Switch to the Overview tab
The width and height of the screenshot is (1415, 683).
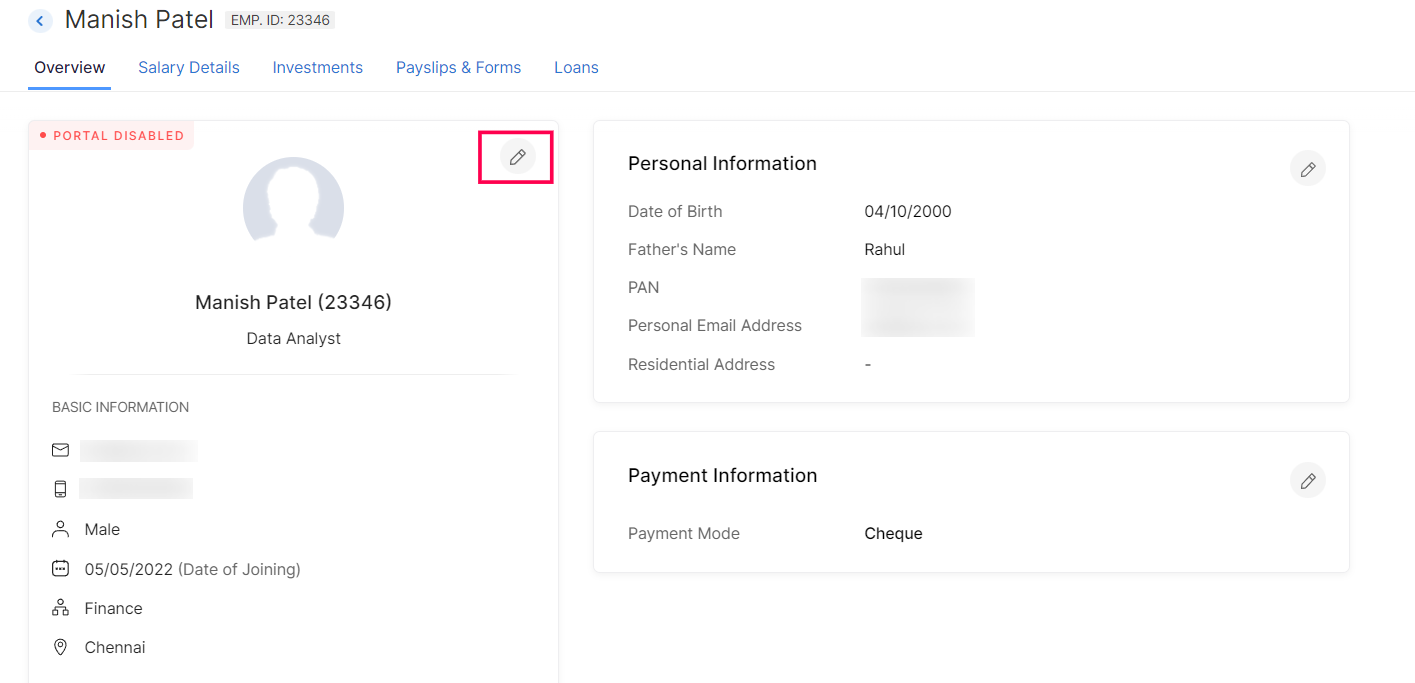coord(69,68)
